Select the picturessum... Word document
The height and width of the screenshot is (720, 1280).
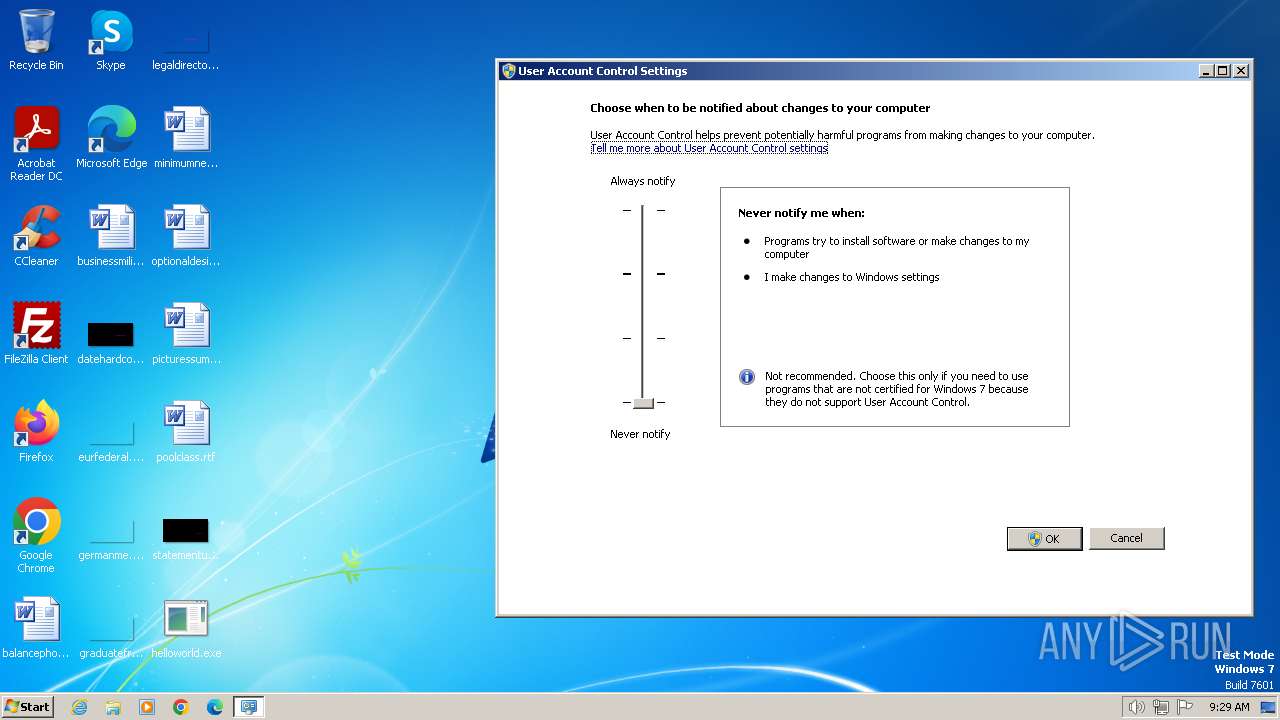[x=185, y=334]
